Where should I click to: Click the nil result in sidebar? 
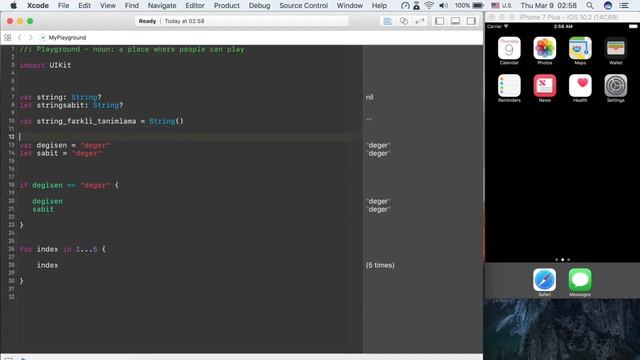[369, 97]
